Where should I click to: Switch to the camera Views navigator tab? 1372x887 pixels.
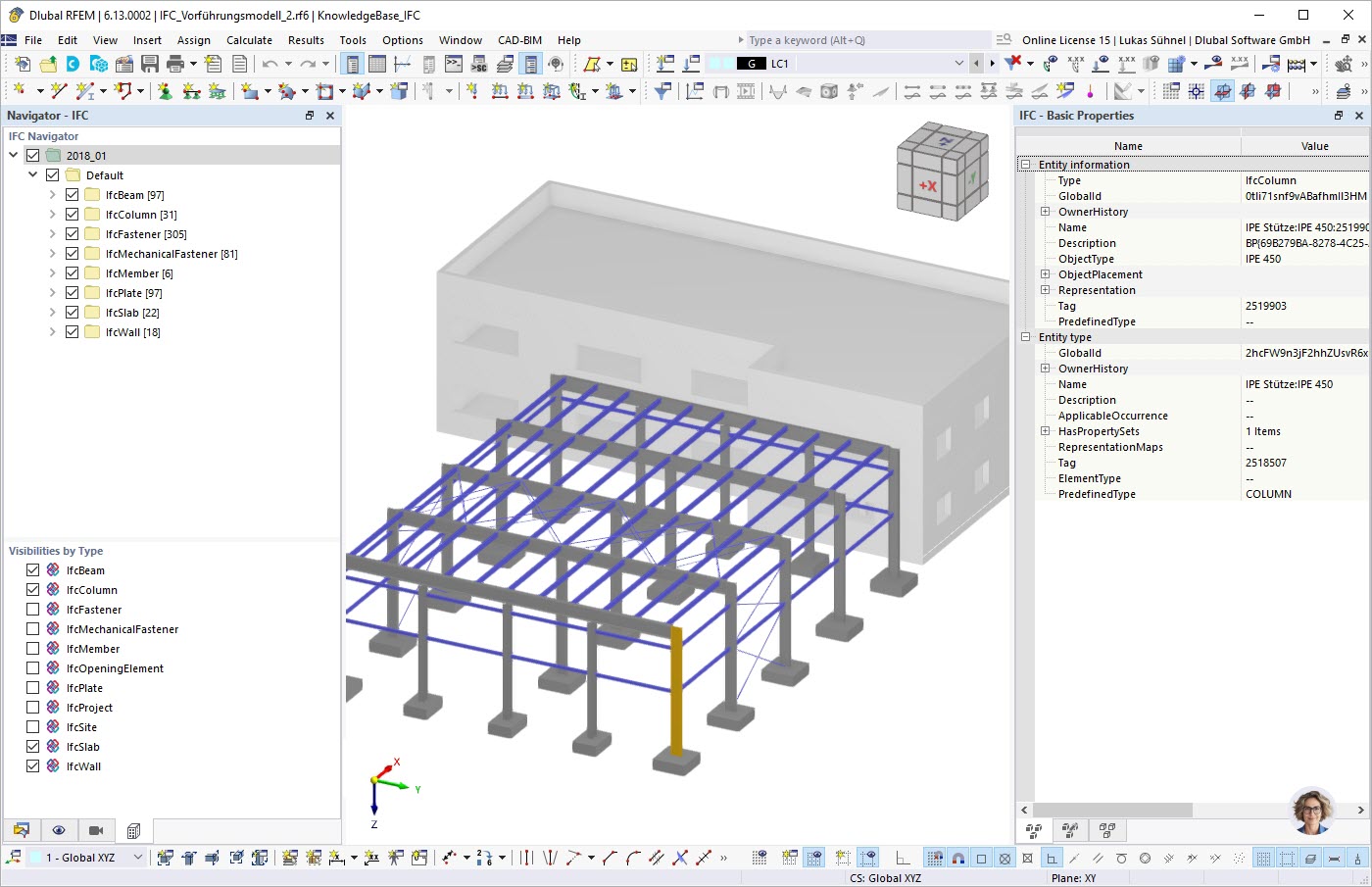(x=96, y=830)
